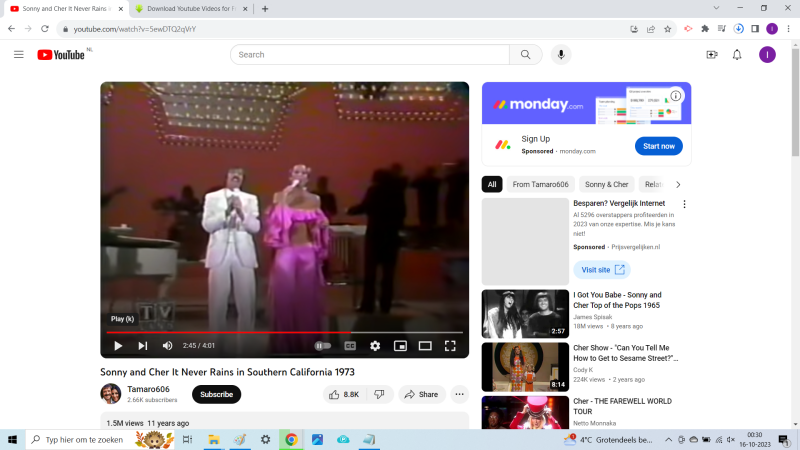Open the media control icon in browser toolbar
Viewport: 800px width, 450px height.
tap(721, 29)
